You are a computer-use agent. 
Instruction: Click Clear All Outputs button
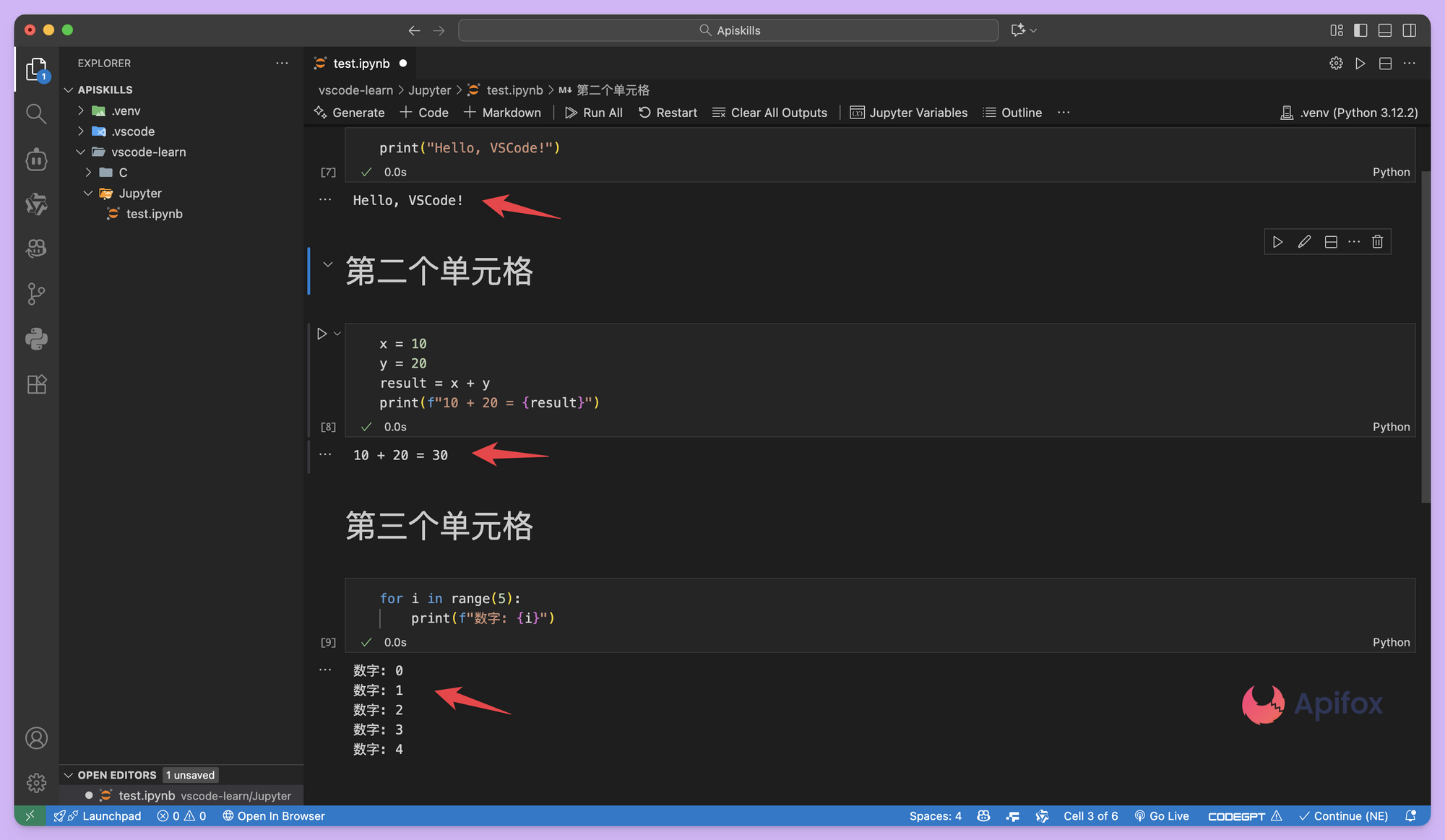(769, 113)
